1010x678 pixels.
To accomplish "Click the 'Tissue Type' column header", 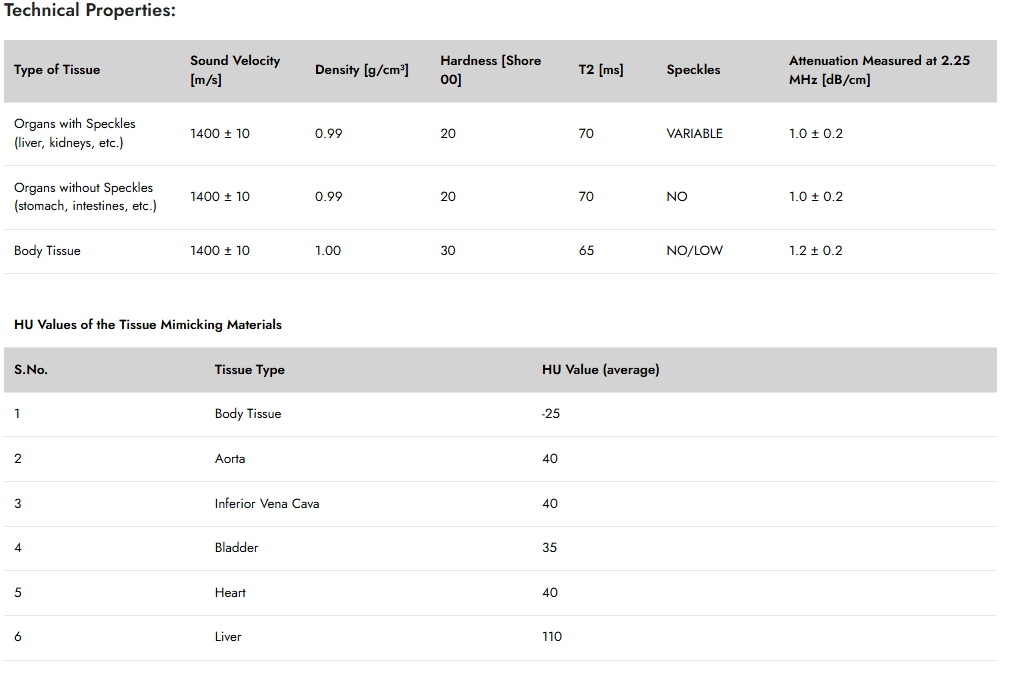I will (x=249, y=370).
